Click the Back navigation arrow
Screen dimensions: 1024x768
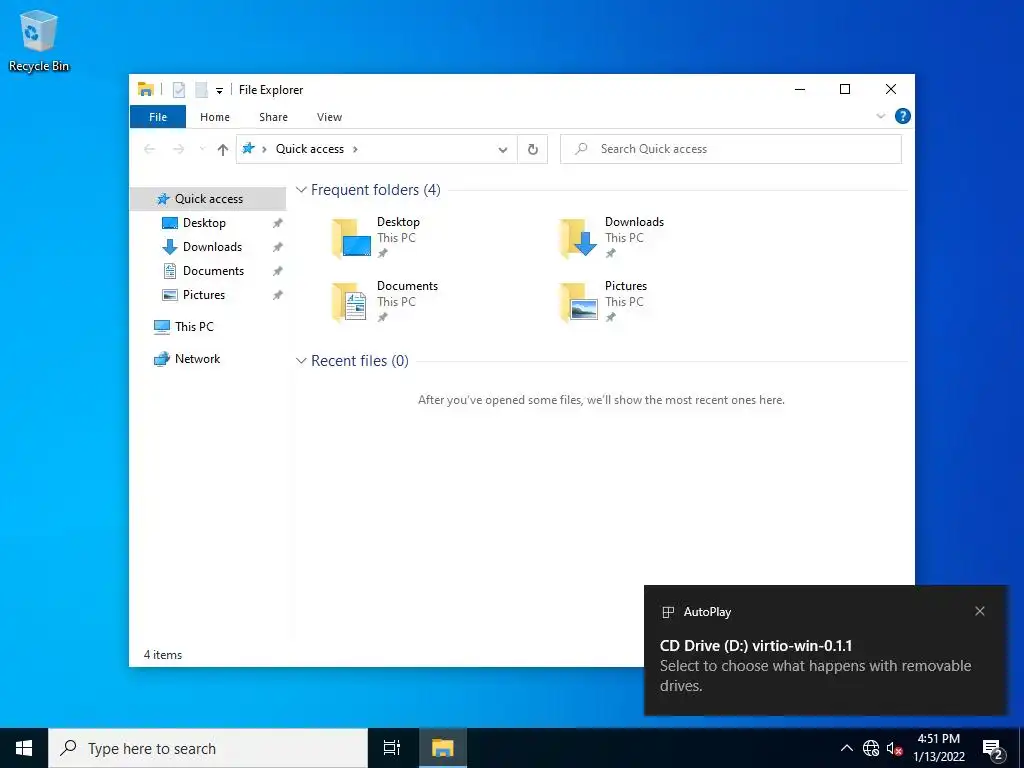(150, 150)
